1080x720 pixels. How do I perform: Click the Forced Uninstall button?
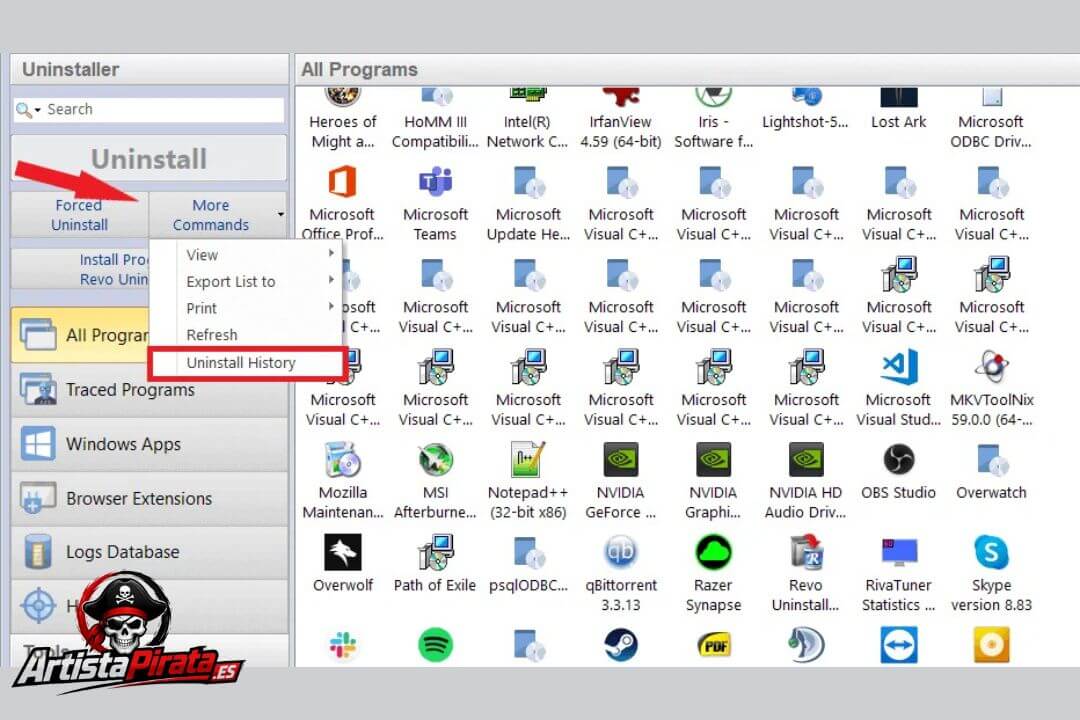(80, 215)
